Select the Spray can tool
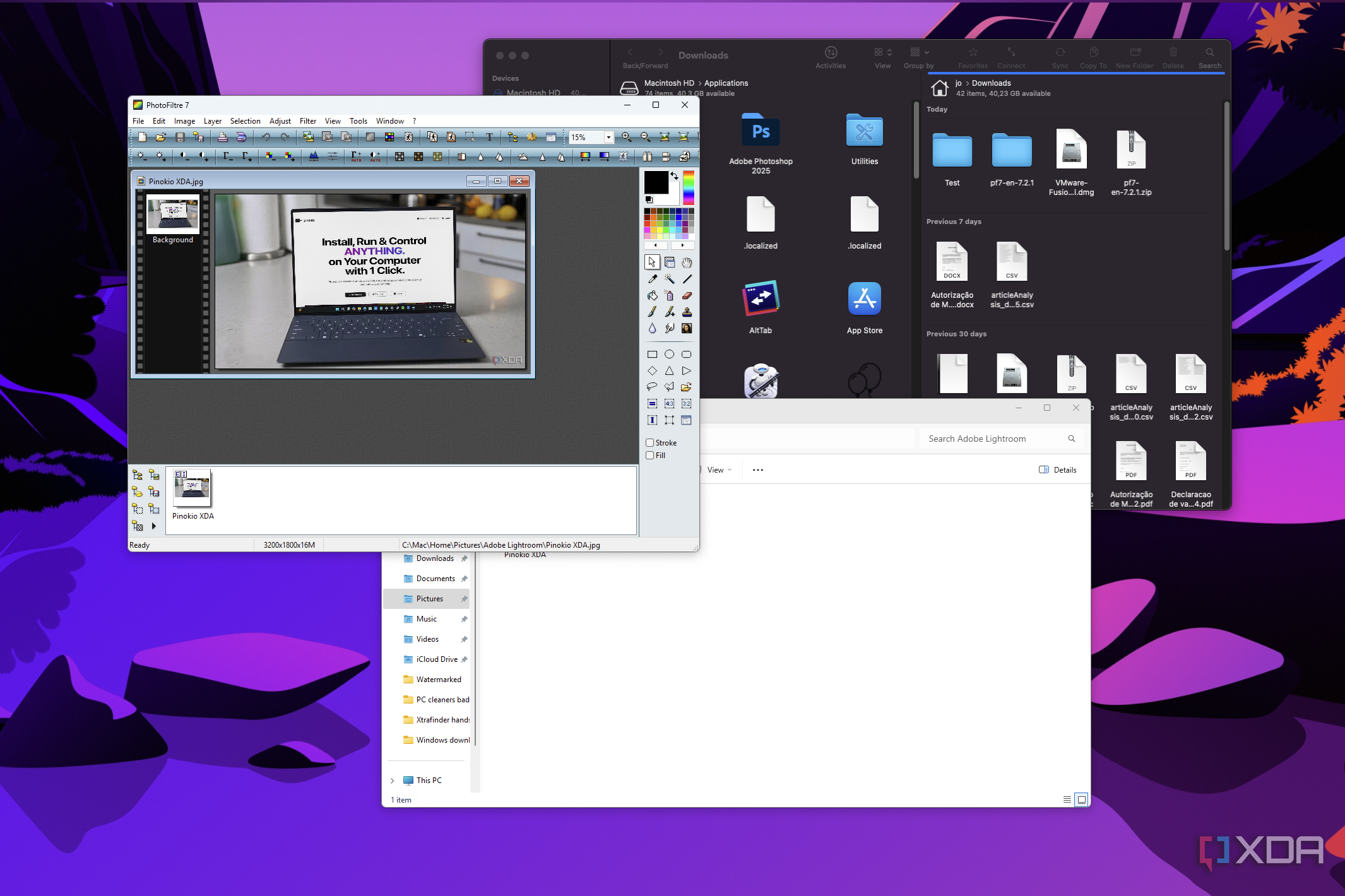Screen dimensions: 1345x896 click(669, 295)
